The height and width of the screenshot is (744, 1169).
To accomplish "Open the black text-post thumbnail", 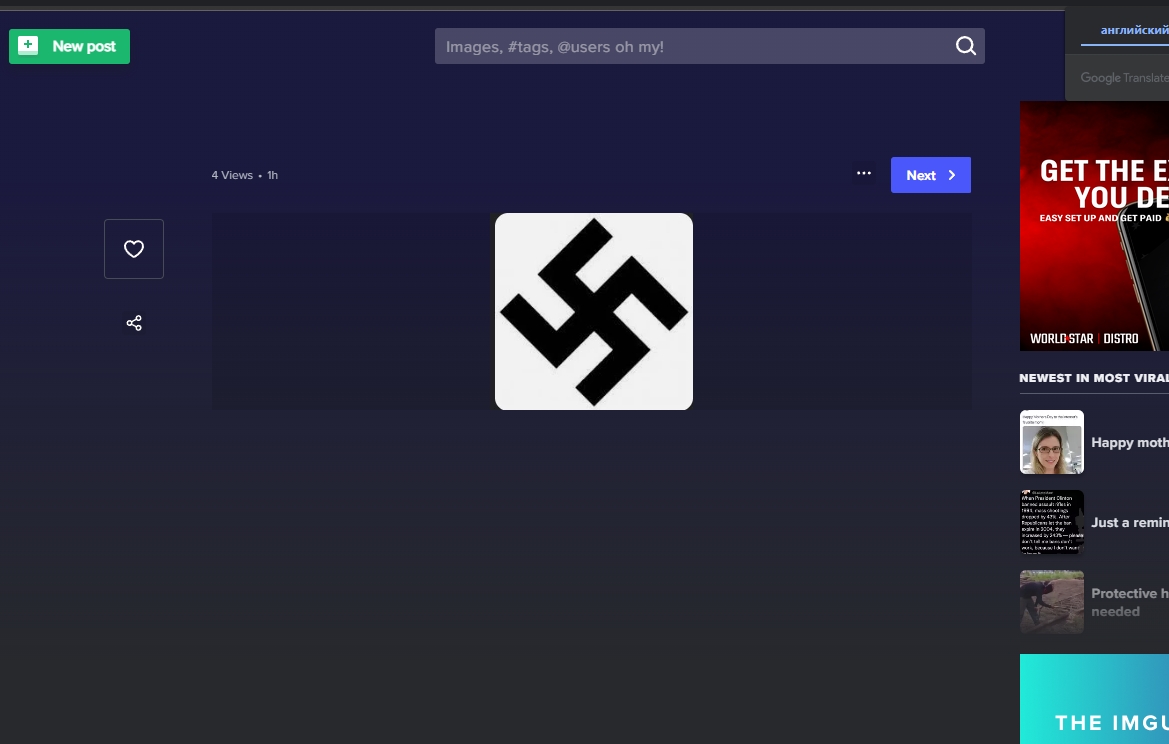I will coord(1051,522).
